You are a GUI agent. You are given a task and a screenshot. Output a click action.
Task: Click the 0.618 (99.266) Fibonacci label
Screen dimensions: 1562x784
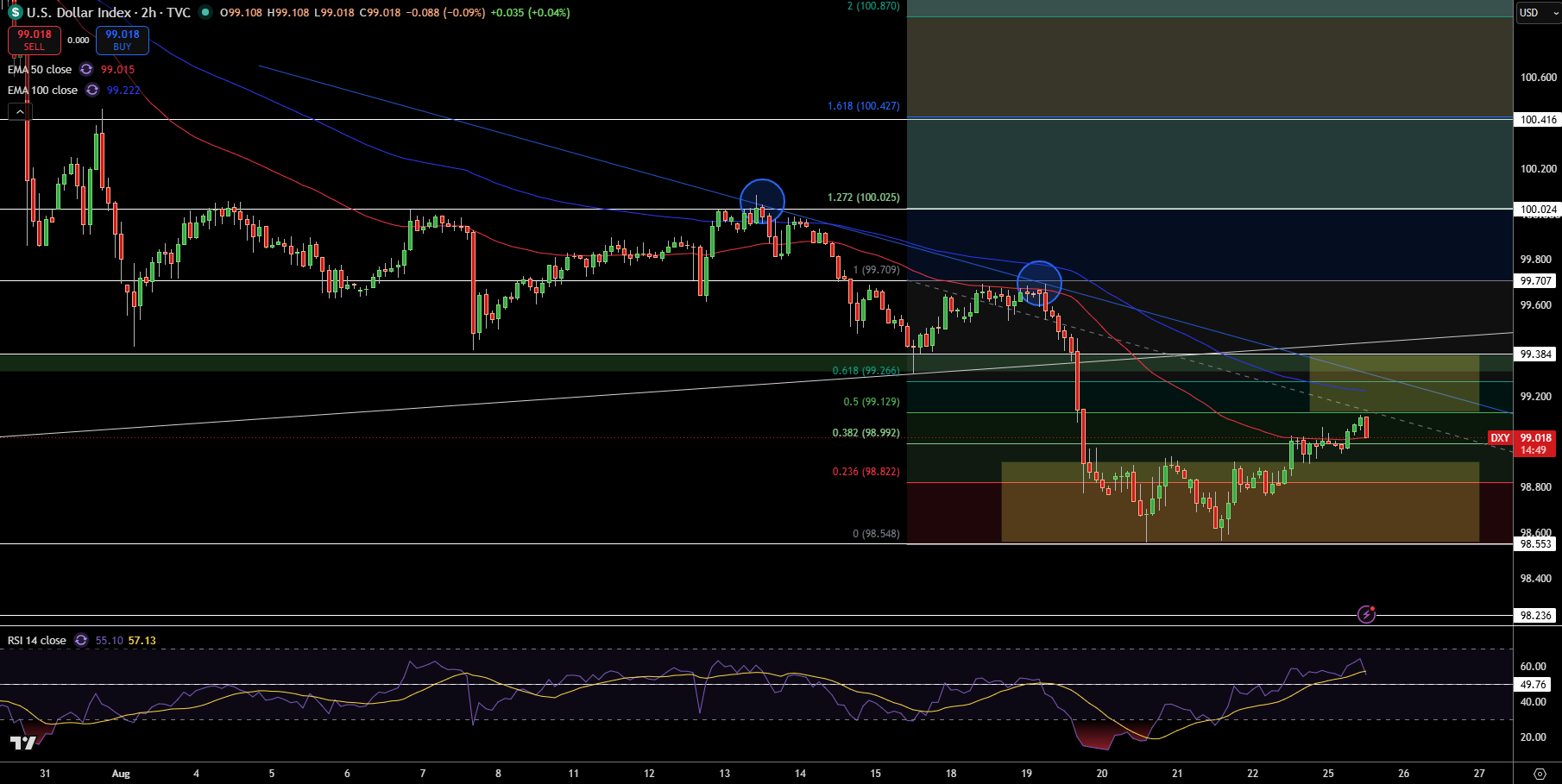[x=866, y=371]
